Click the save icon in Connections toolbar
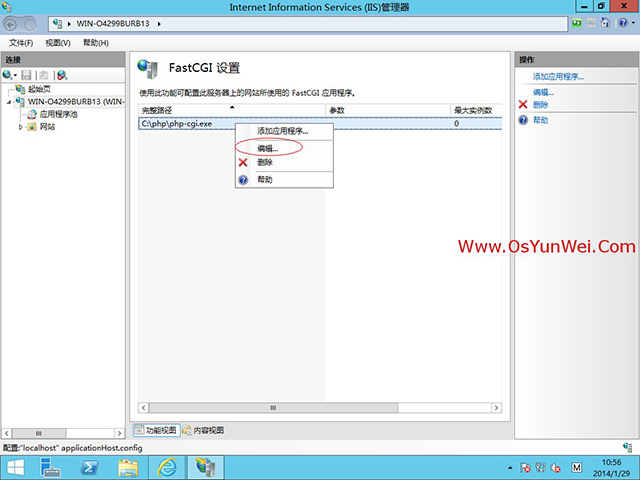 coord(27,75)
